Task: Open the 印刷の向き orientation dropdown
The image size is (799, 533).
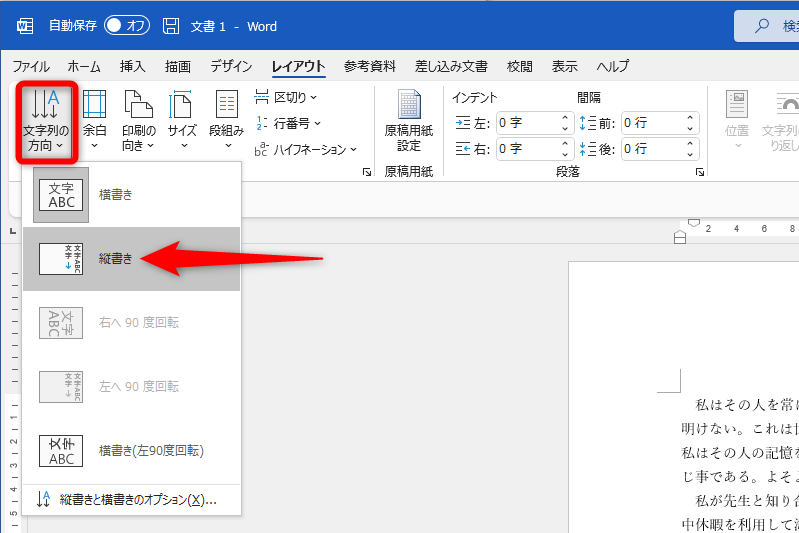Action: tap(139, 120)
